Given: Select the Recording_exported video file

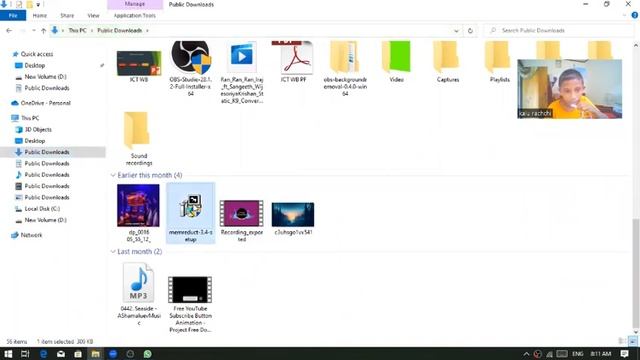Looking at the screenshot, I should 242,220.
